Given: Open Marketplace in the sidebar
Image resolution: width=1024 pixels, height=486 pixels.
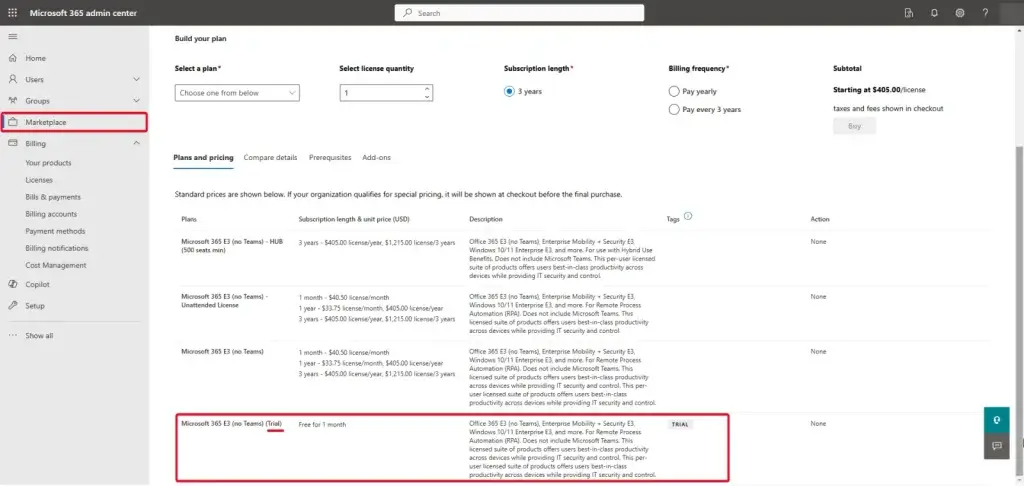Looking at the screenshot, I should pyautogui.click(x=74, y=122).
